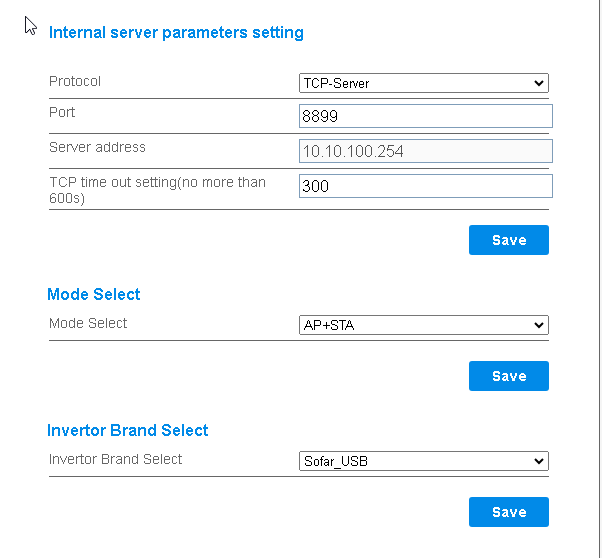Screen dimensions: 602x558
Task: Click the Internal server parameters setting heading
Action: 176,32
